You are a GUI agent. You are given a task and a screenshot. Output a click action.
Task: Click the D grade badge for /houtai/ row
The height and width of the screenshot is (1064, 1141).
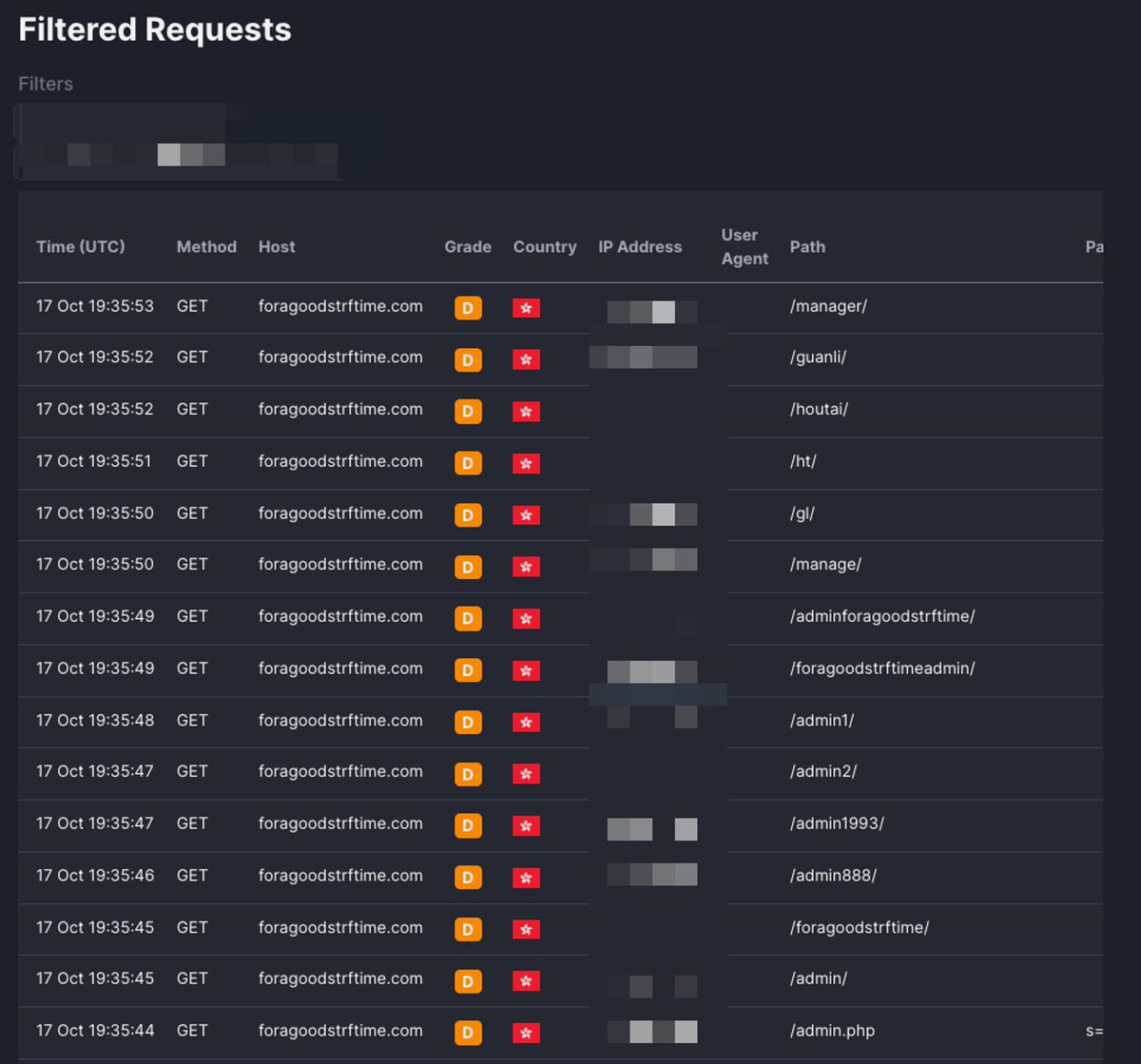coord(468,412)
